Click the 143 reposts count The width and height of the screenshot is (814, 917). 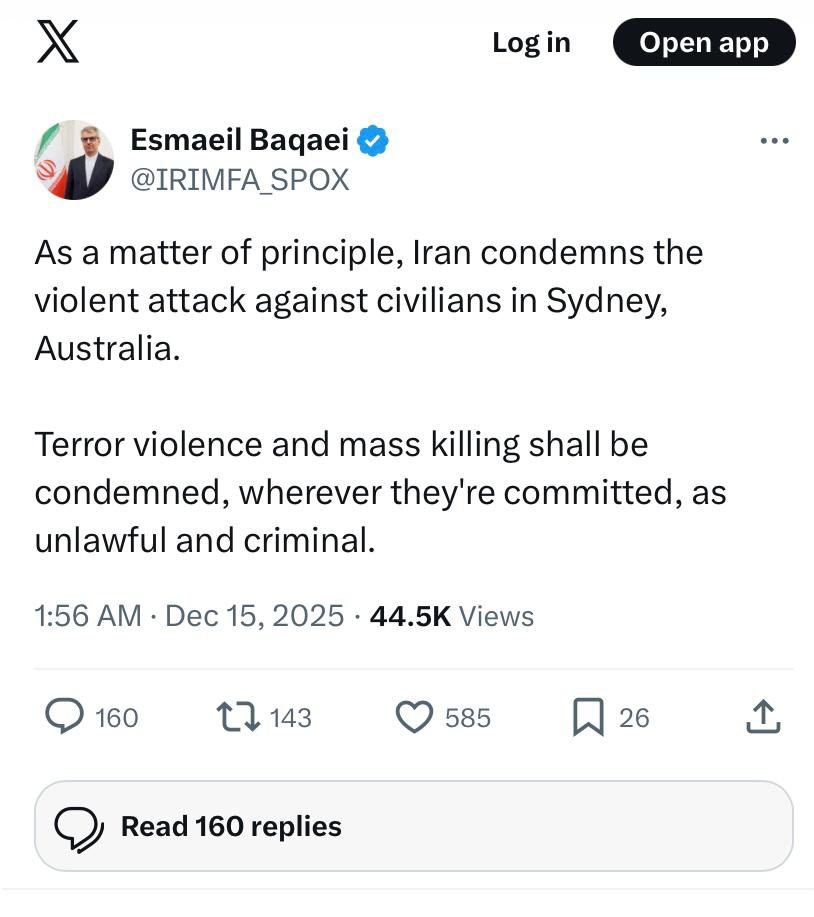(291, 718)
